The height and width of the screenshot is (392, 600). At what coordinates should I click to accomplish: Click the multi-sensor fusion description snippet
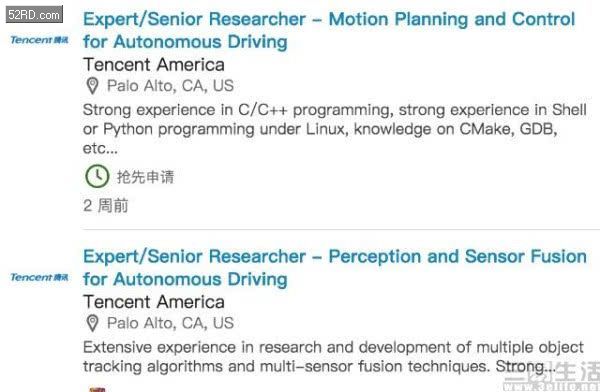pyautogui.click(x=333, y=357)
